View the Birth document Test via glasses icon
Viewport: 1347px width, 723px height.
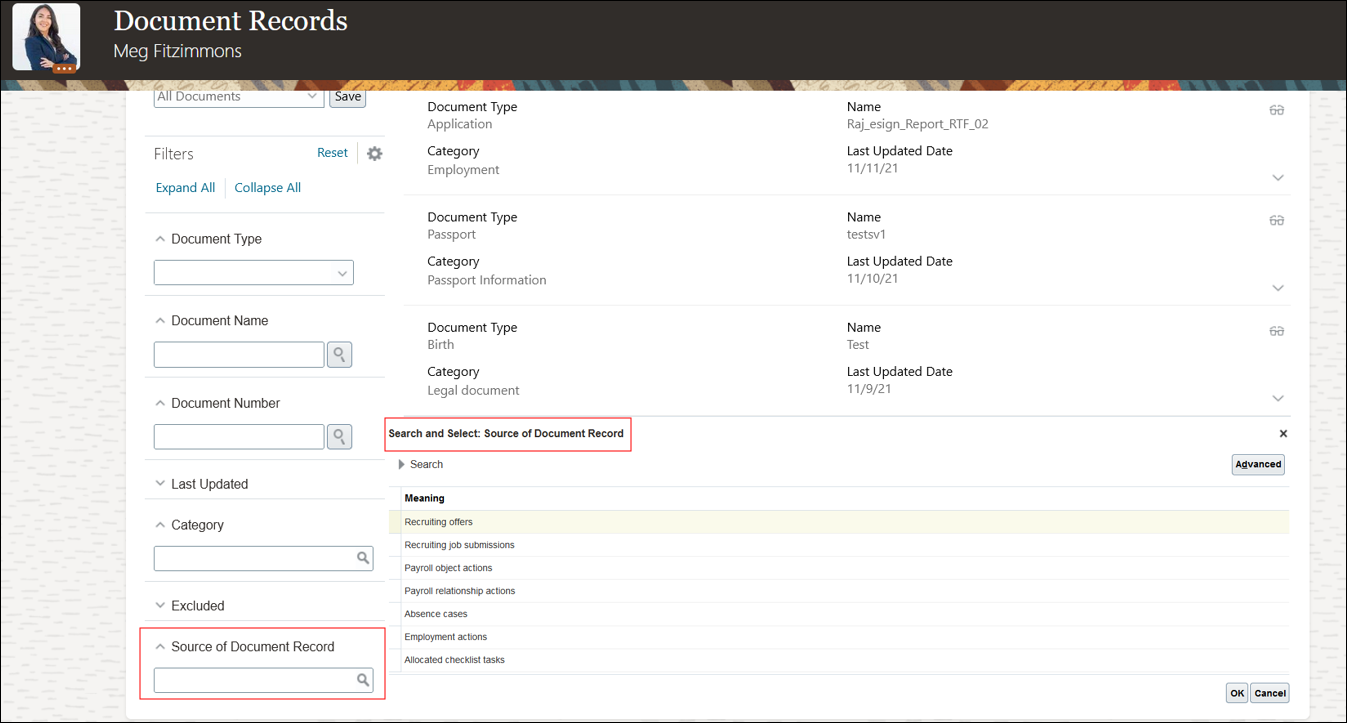tap(1276, 331)
